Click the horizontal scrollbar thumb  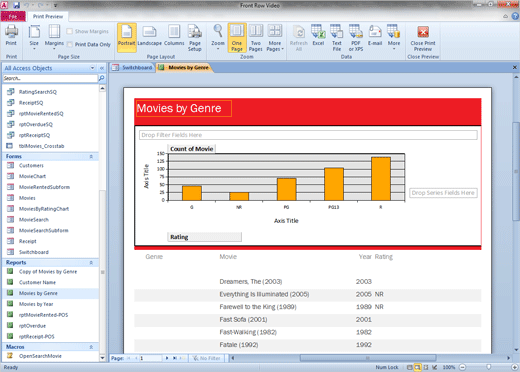pos(368,358)
